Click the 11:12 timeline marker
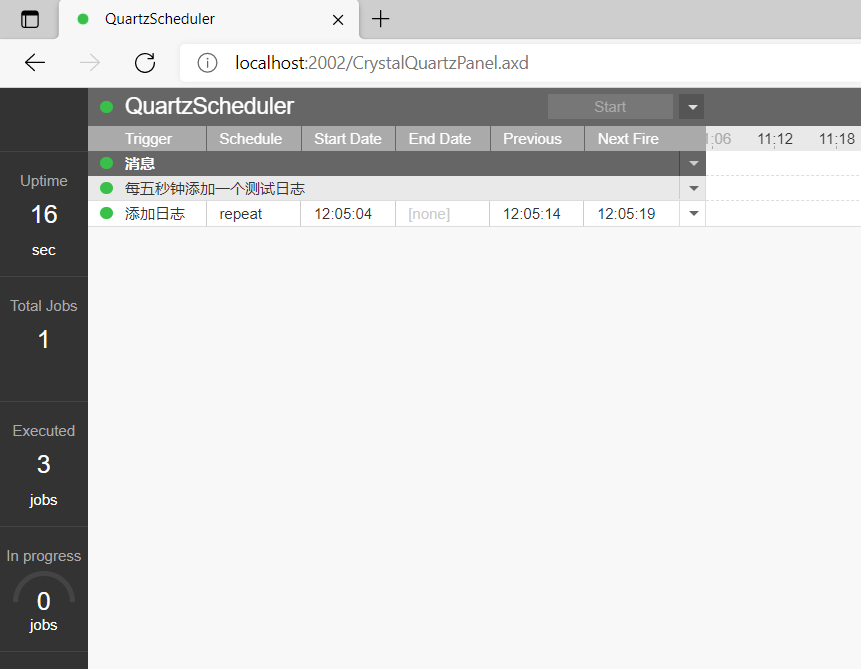Screen dimensions: 861x669 click(x=775, y=138)
